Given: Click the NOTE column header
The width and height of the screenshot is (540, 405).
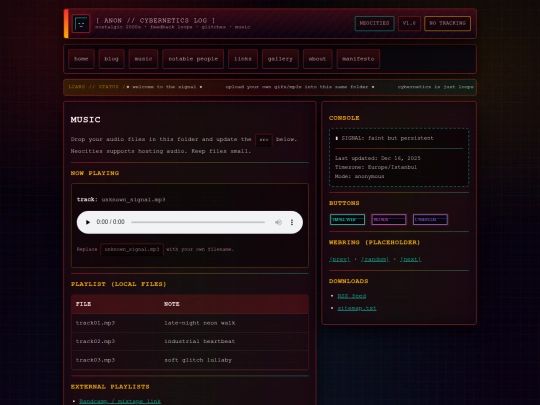Looking at the screenshot, I should (172, 304).
